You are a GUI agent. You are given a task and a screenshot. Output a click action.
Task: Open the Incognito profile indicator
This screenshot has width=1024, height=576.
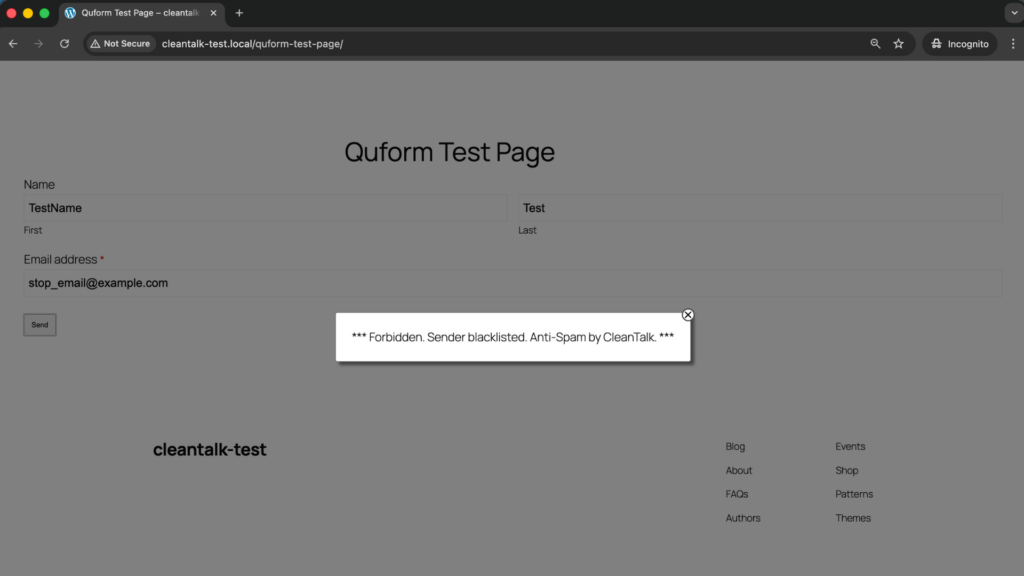(959, 44)
